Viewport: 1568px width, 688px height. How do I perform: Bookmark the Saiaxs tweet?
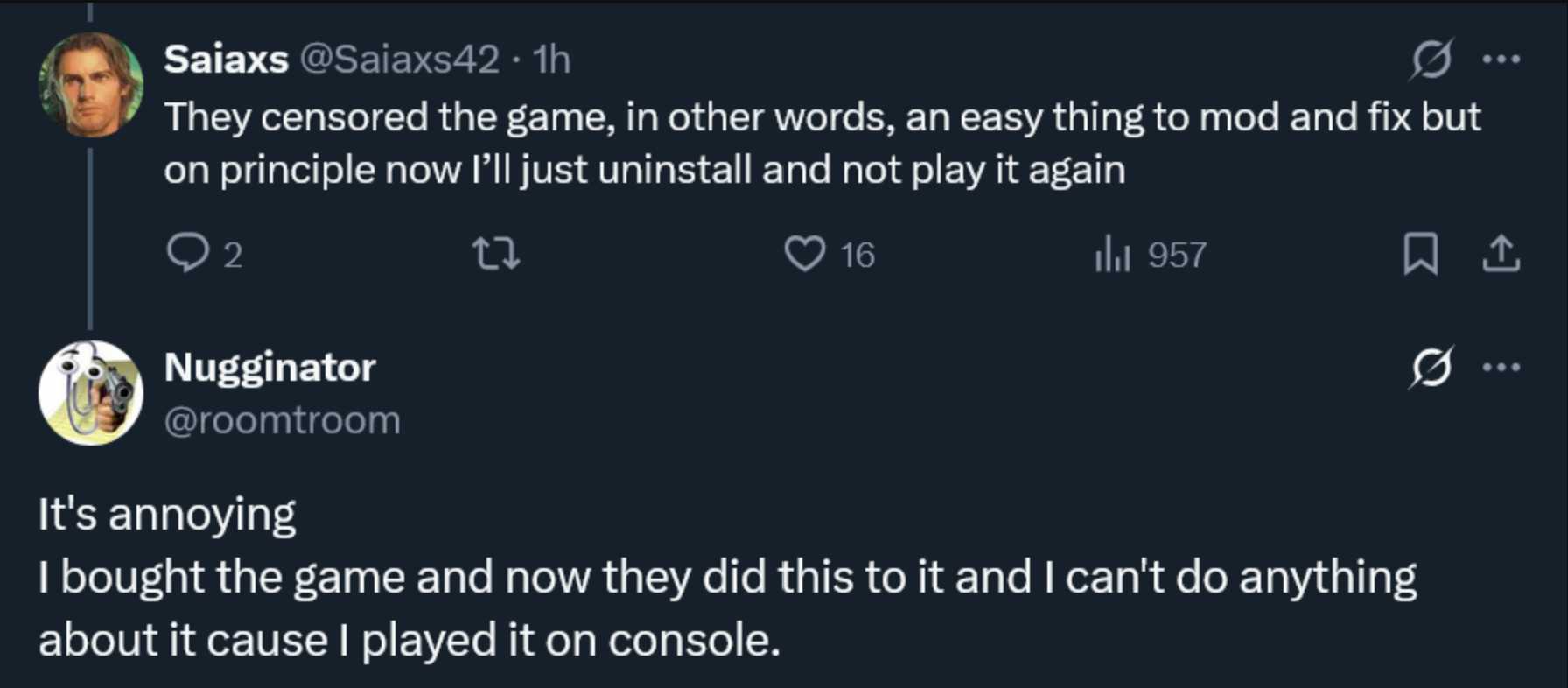pyautogui.click(x=1420, y=255)
